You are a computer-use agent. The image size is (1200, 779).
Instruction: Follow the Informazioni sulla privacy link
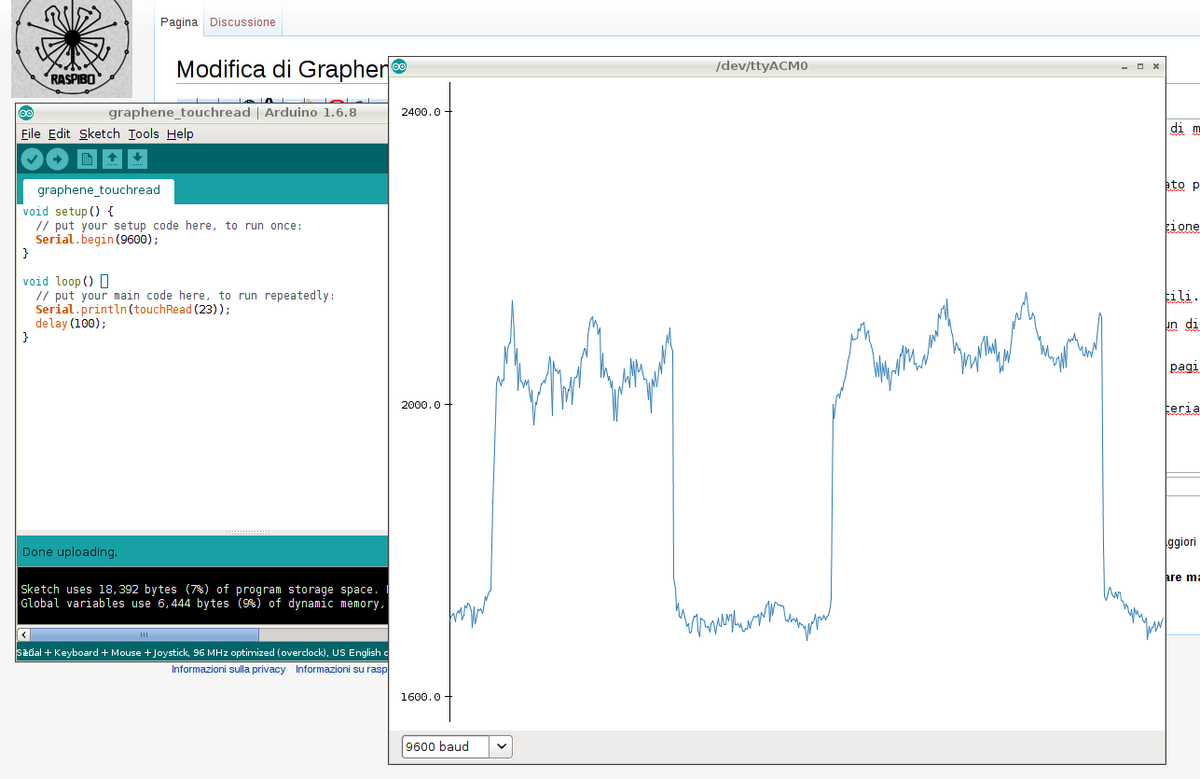[x=228, y=669]
